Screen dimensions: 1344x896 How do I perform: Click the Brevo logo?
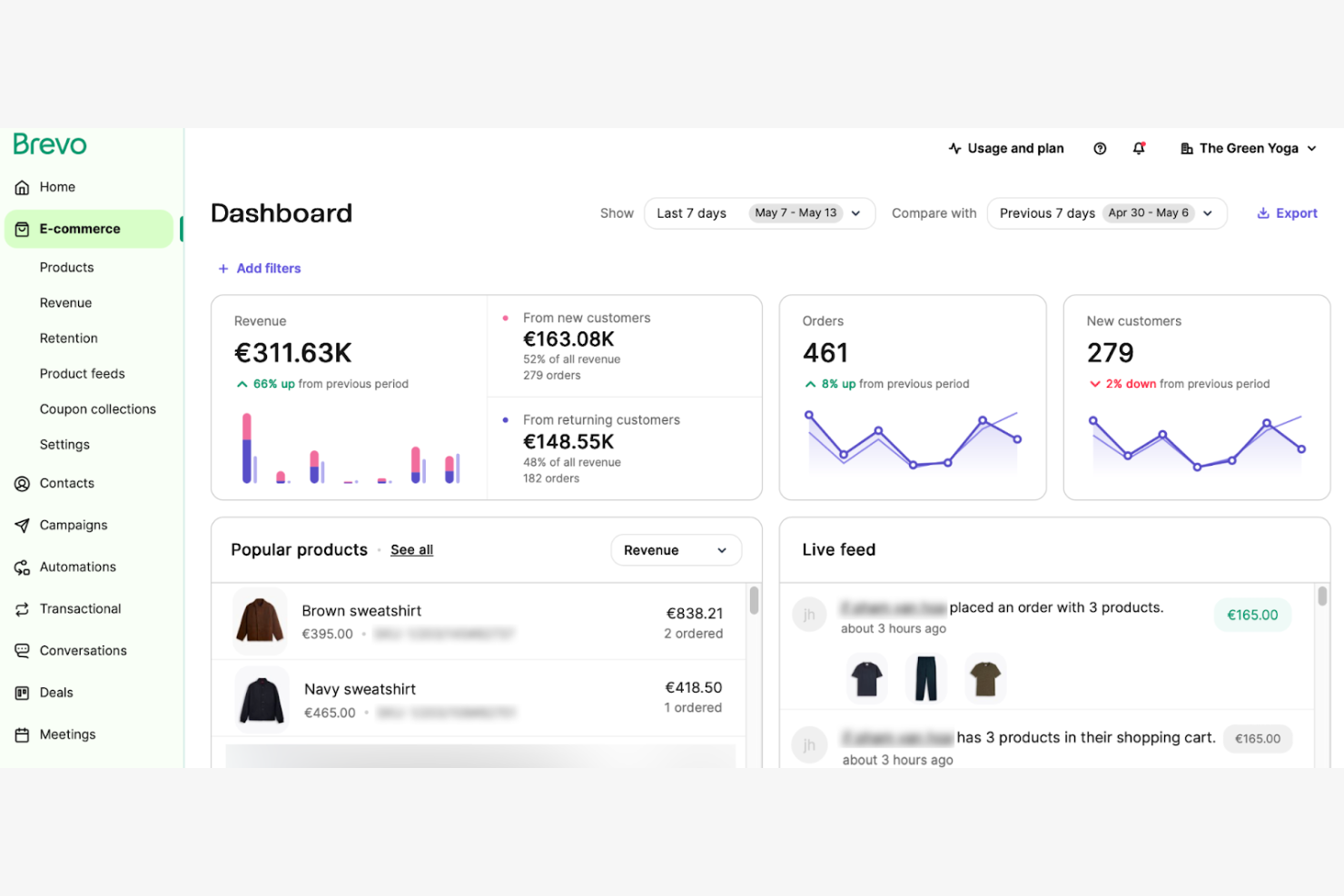tap(50, 144)
